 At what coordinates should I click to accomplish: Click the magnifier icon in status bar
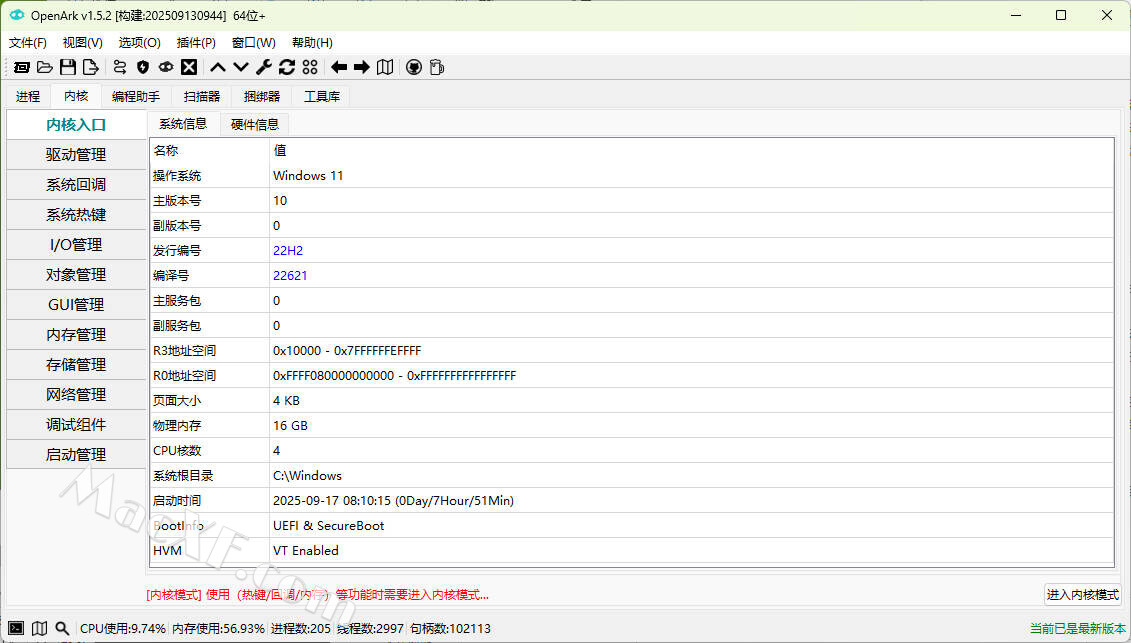[x=62, y=628]
